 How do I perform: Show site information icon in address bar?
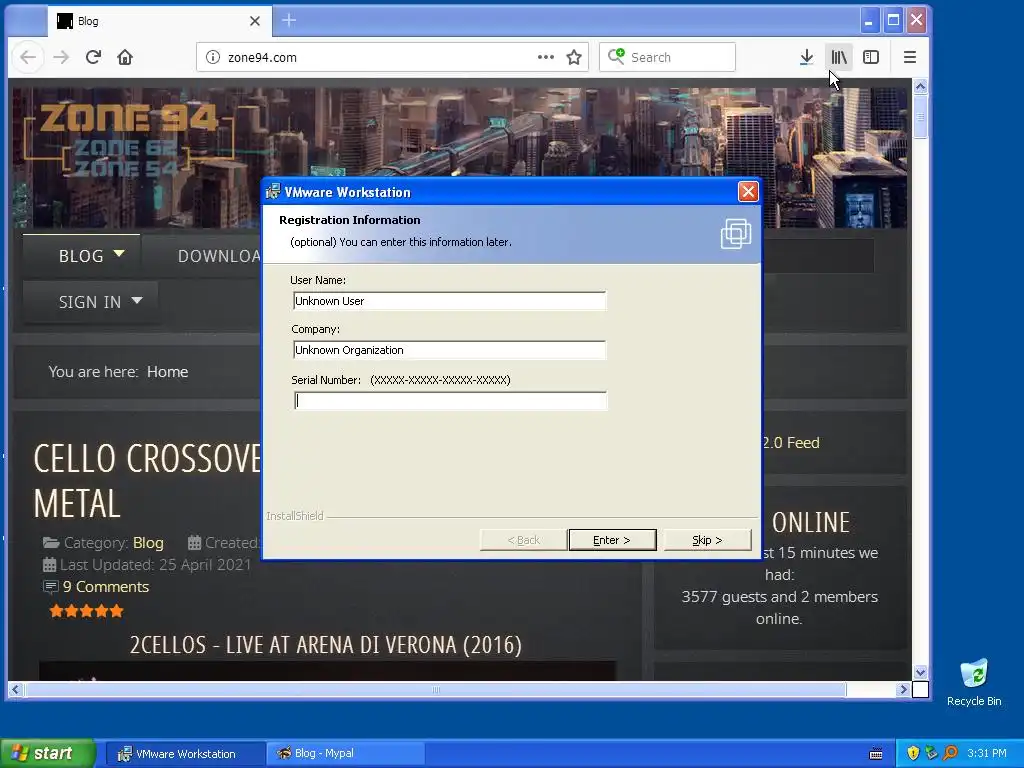213,57
